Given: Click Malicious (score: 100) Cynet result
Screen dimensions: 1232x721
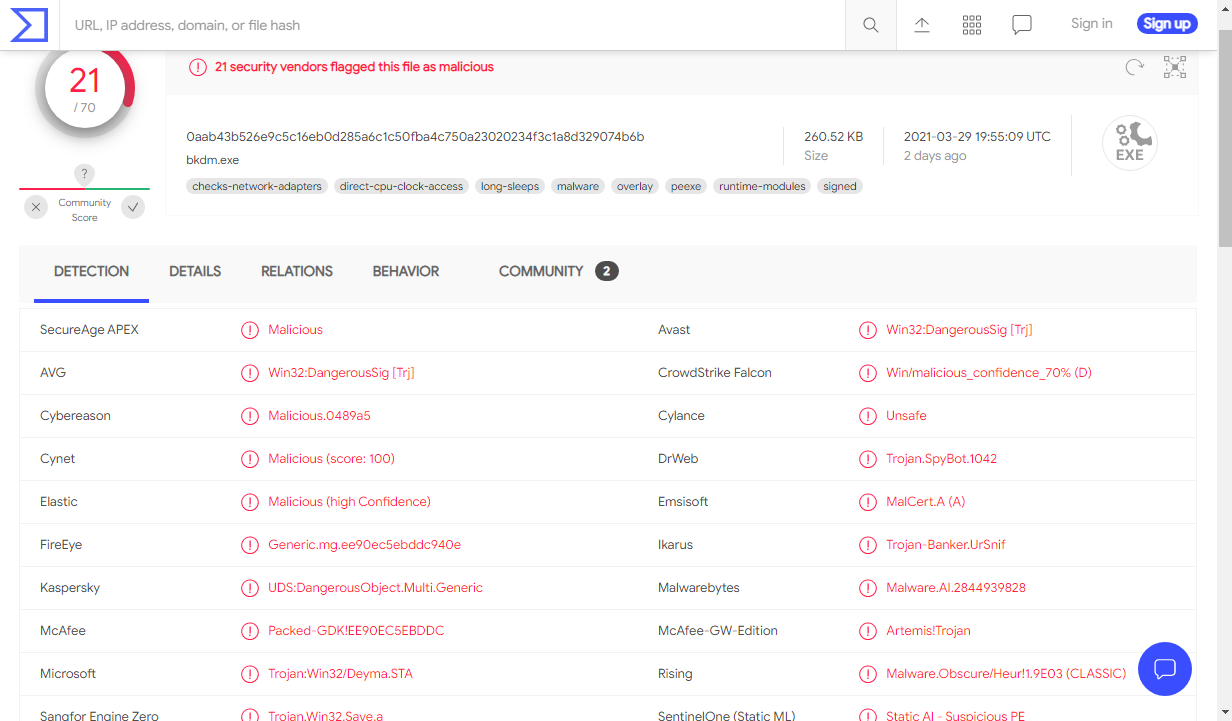Looking at the screenshot, I should click(x=331, y=459).
